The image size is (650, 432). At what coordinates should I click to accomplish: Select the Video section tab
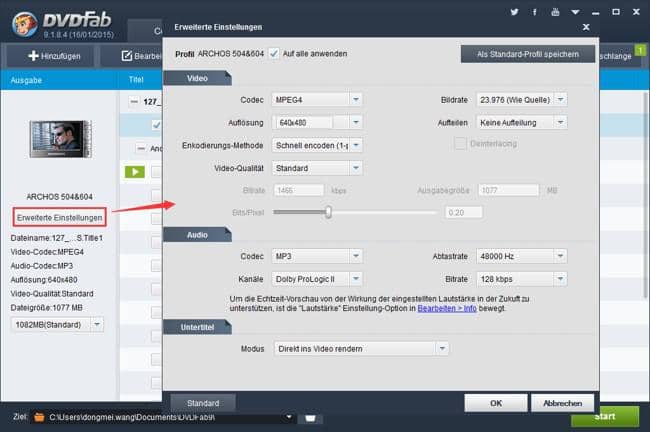click(197, 78)
